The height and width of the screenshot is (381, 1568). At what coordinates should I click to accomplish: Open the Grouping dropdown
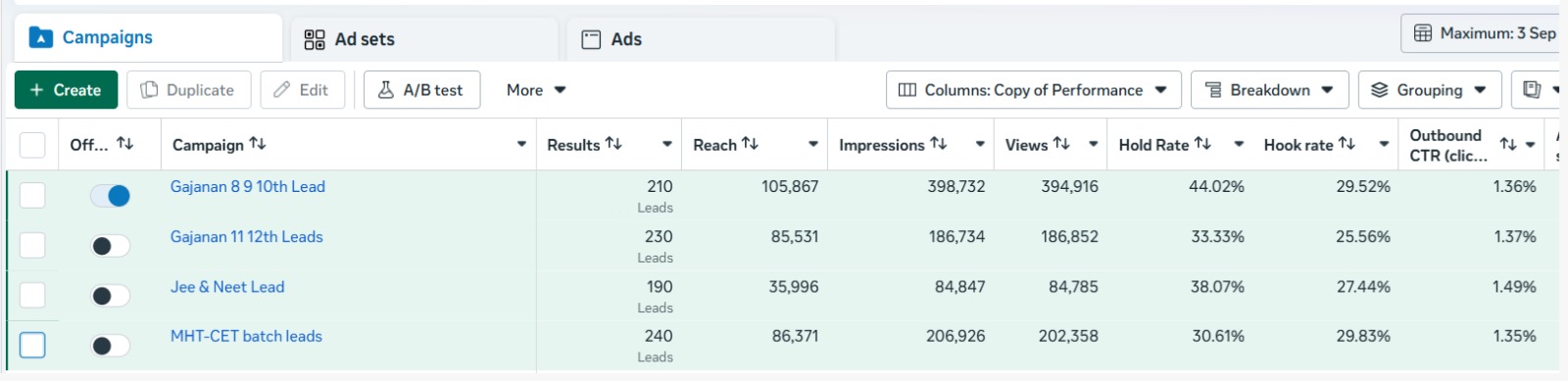click(x=1429, y=90)
